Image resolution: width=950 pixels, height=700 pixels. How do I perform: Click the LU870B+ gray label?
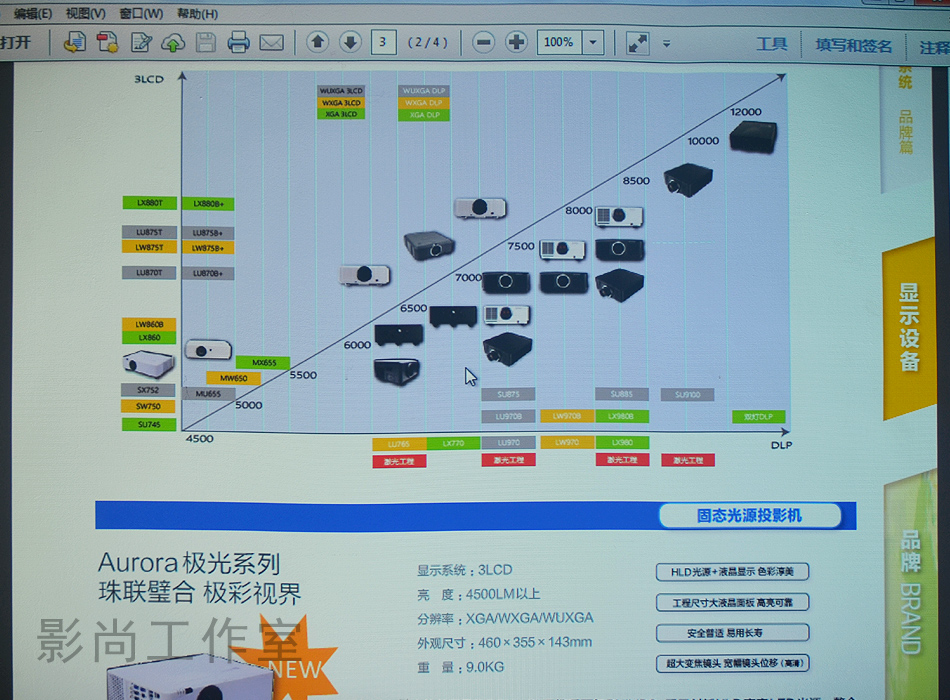(x=208, y=273)
